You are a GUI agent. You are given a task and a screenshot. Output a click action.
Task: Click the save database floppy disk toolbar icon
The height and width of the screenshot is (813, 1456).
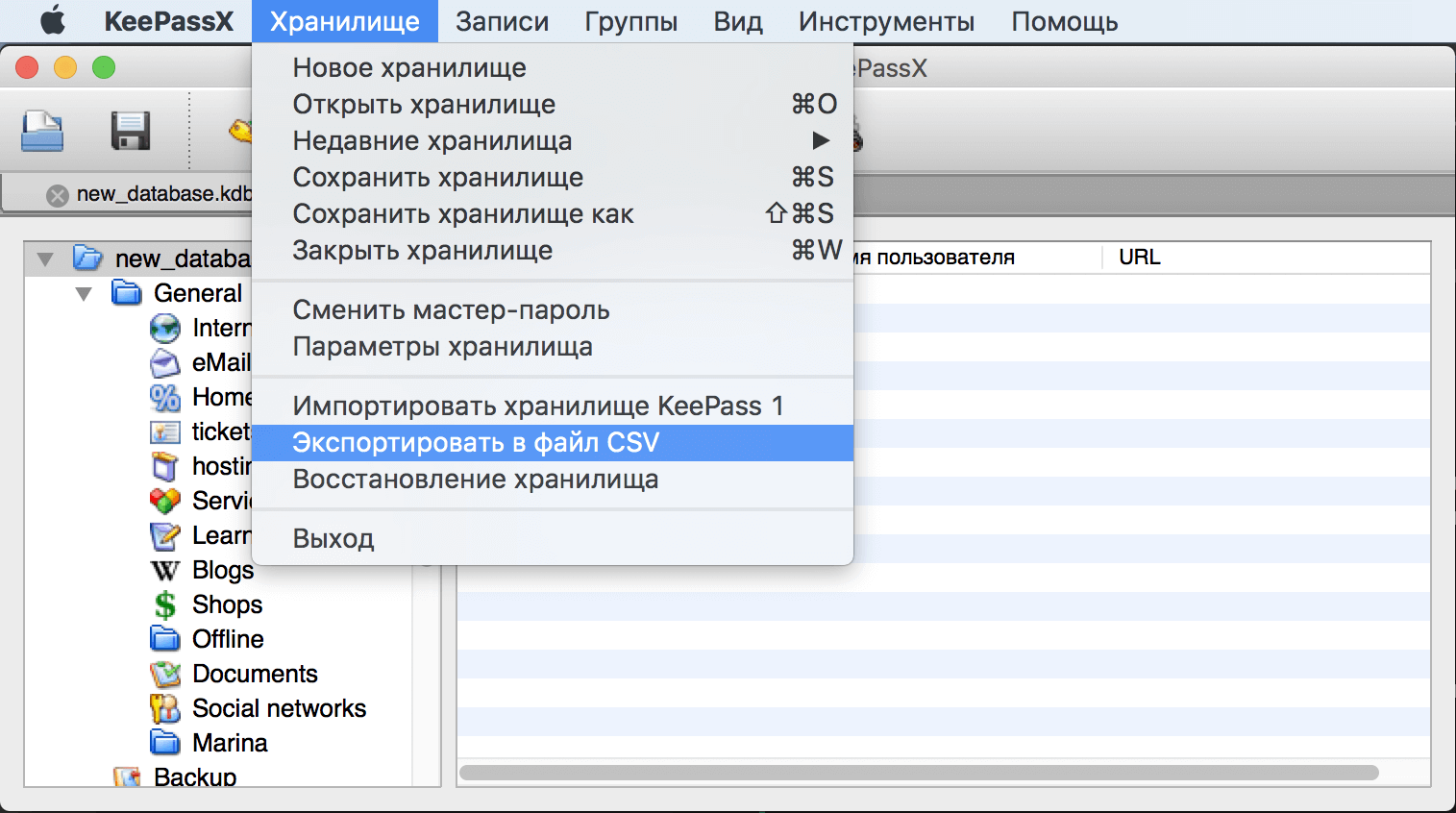coord(130,133)
